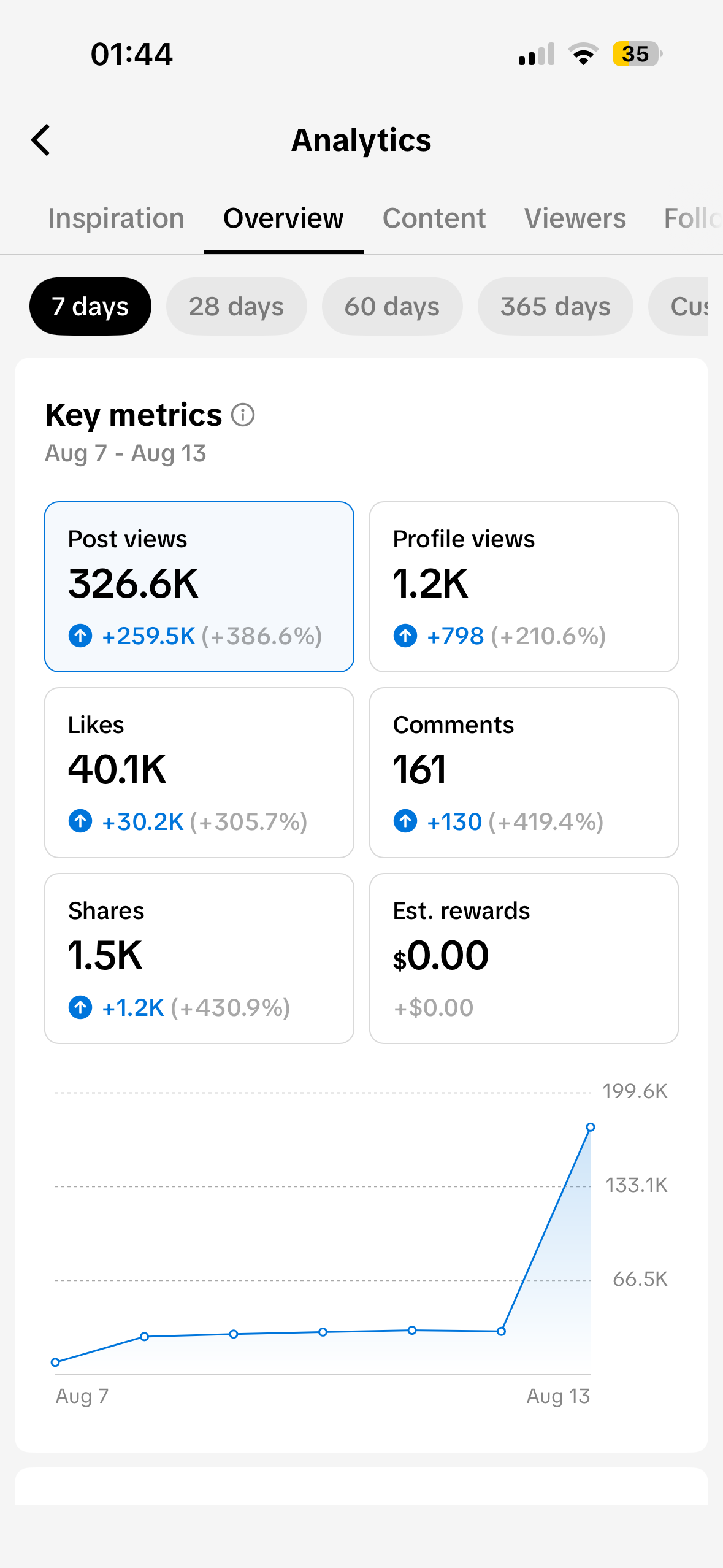
Task: Open the Key metrics info icon
Action: pos(243,415)
